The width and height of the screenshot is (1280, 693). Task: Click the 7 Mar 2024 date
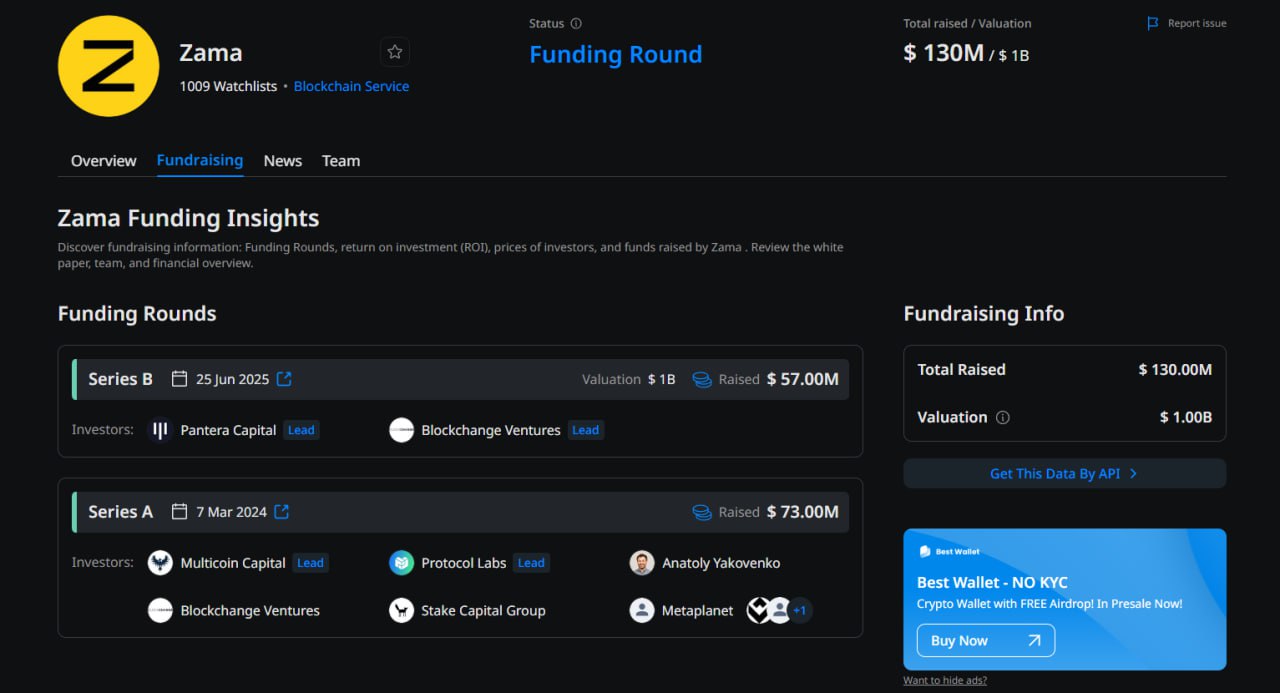click(231, 511)
